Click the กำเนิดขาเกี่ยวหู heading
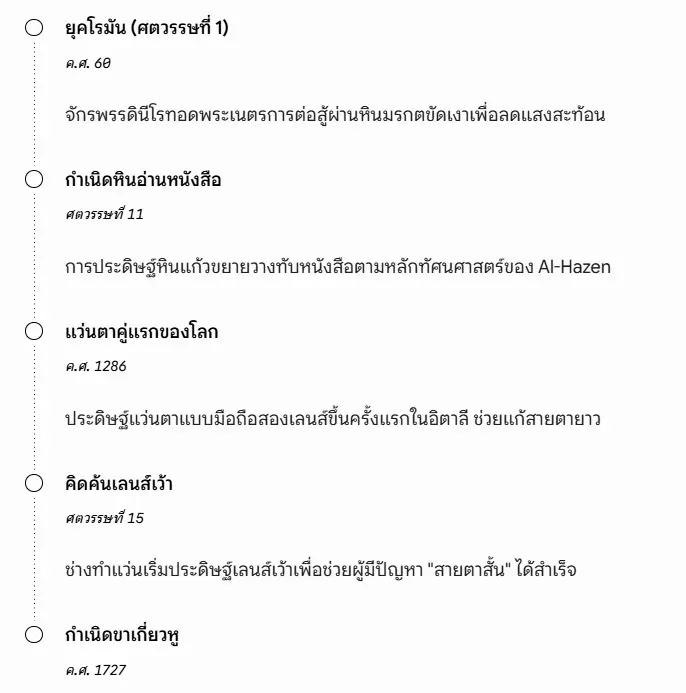 pyautogui.click(x=122, y=636)
